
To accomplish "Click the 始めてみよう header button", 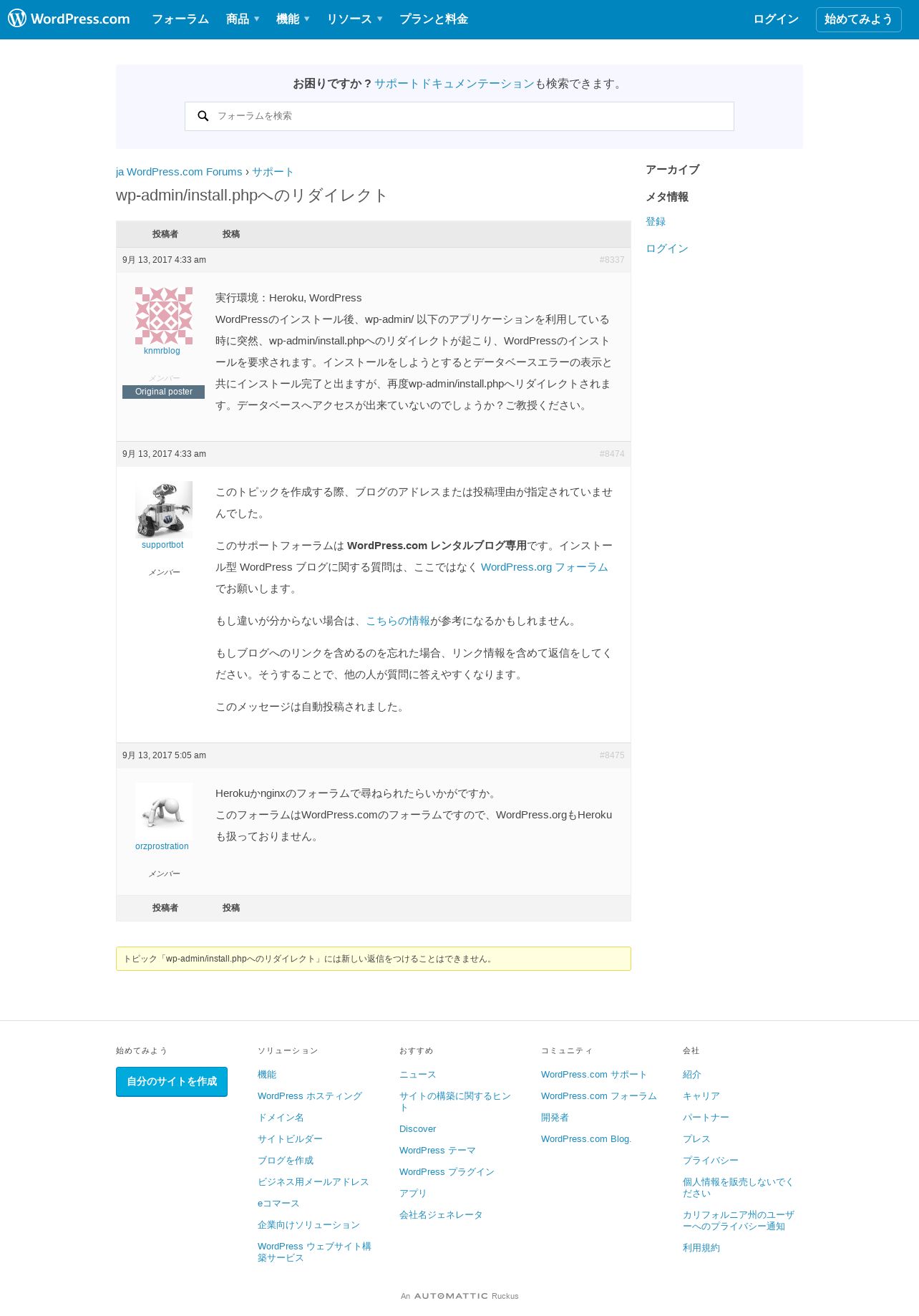I will pos(859,19).
